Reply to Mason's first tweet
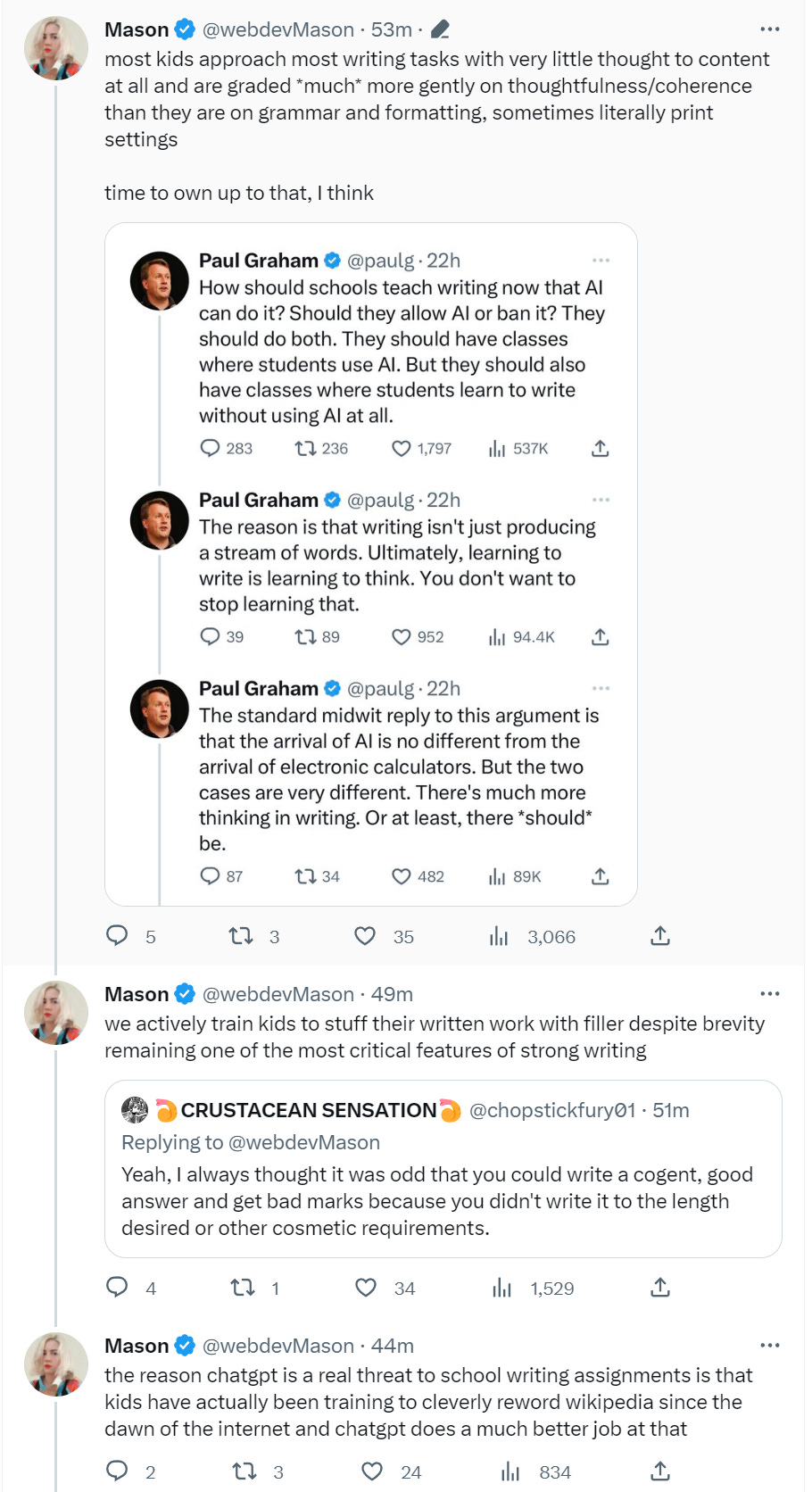The width and height of the screenshot is (812, 1492). [117, 935]
